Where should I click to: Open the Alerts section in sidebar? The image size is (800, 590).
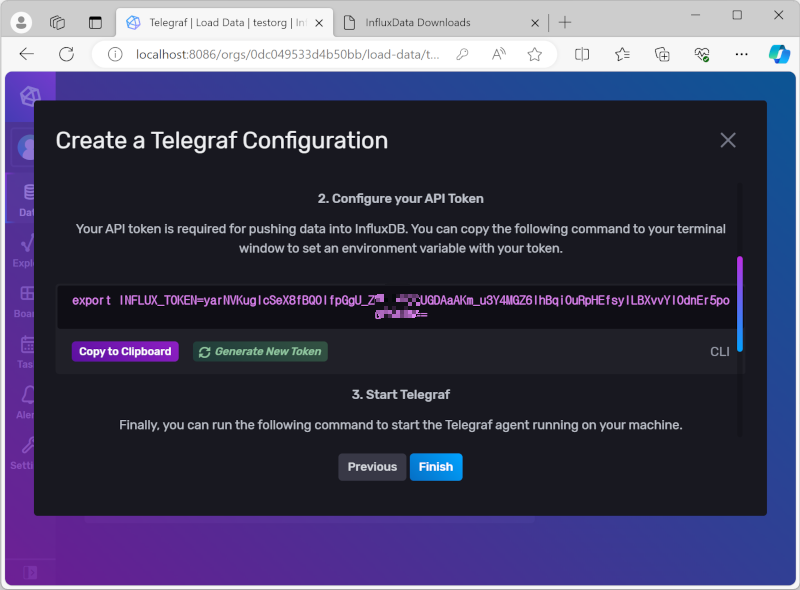tap(24, 402)
